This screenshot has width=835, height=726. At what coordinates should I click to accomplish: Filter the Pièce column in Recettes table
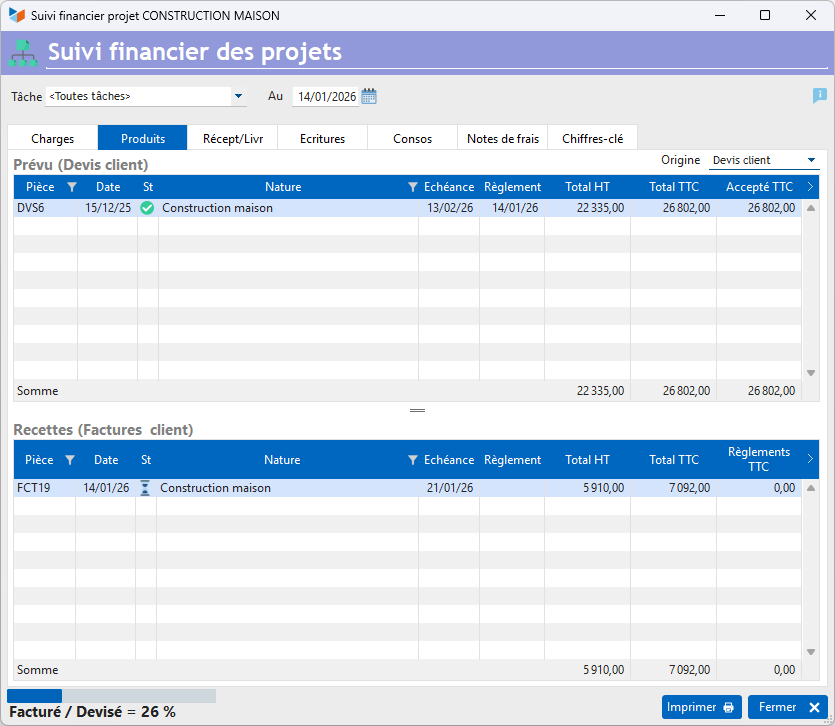click(x=70, y=460)
